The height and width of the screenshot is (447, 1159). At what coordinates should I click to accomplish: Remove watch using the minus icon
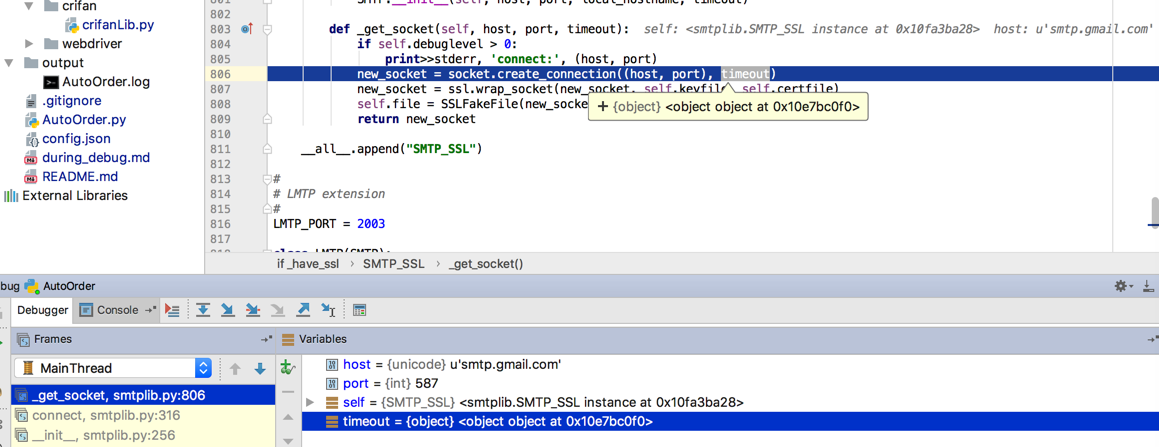pyautogui.click(x=289, y=392)
